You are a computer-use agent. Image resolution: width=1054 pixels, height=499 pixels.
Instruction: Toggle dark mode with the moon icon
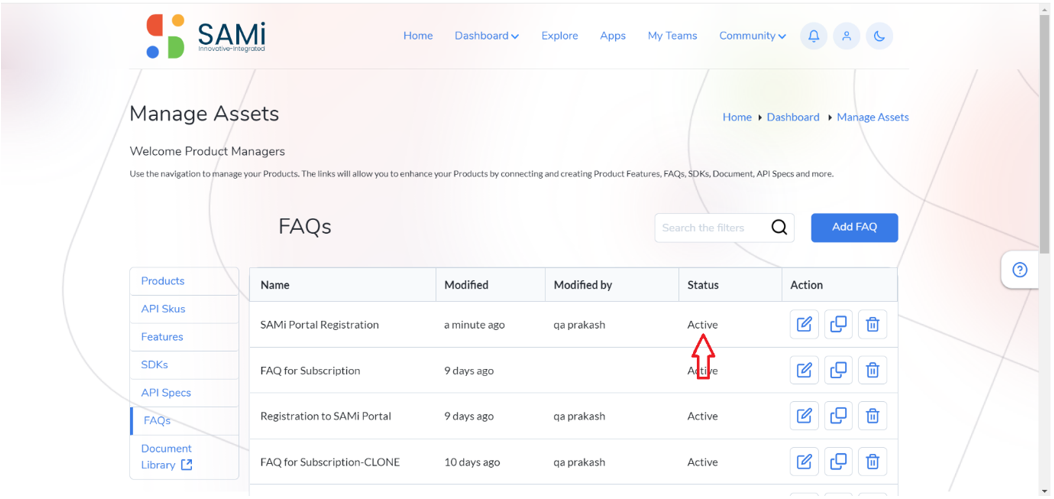(879, 36)
